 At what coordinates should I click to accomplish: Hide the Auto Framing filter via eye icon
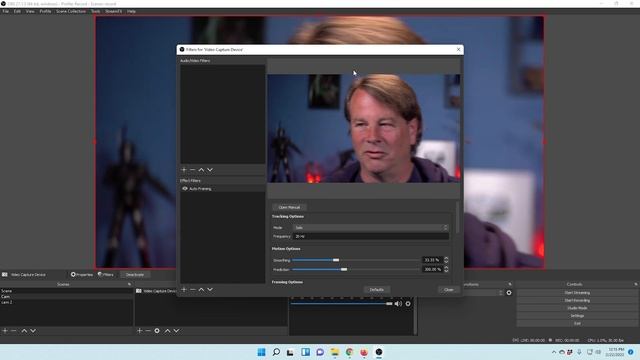pos(185,189)
